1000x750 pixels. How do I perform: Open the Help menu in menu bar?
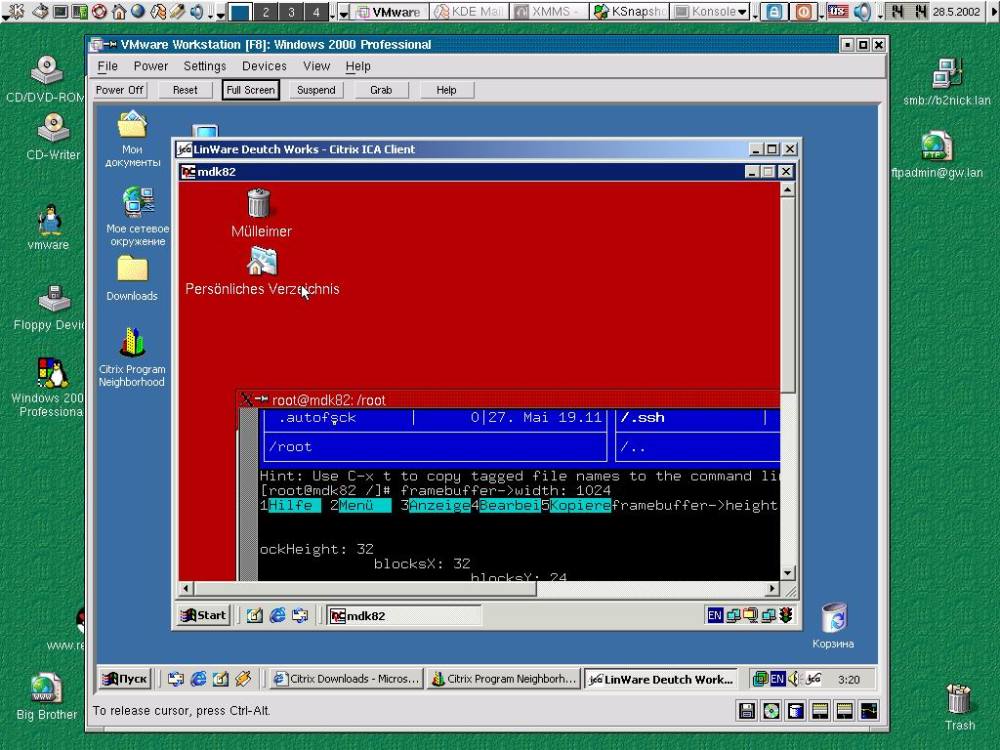358,66
